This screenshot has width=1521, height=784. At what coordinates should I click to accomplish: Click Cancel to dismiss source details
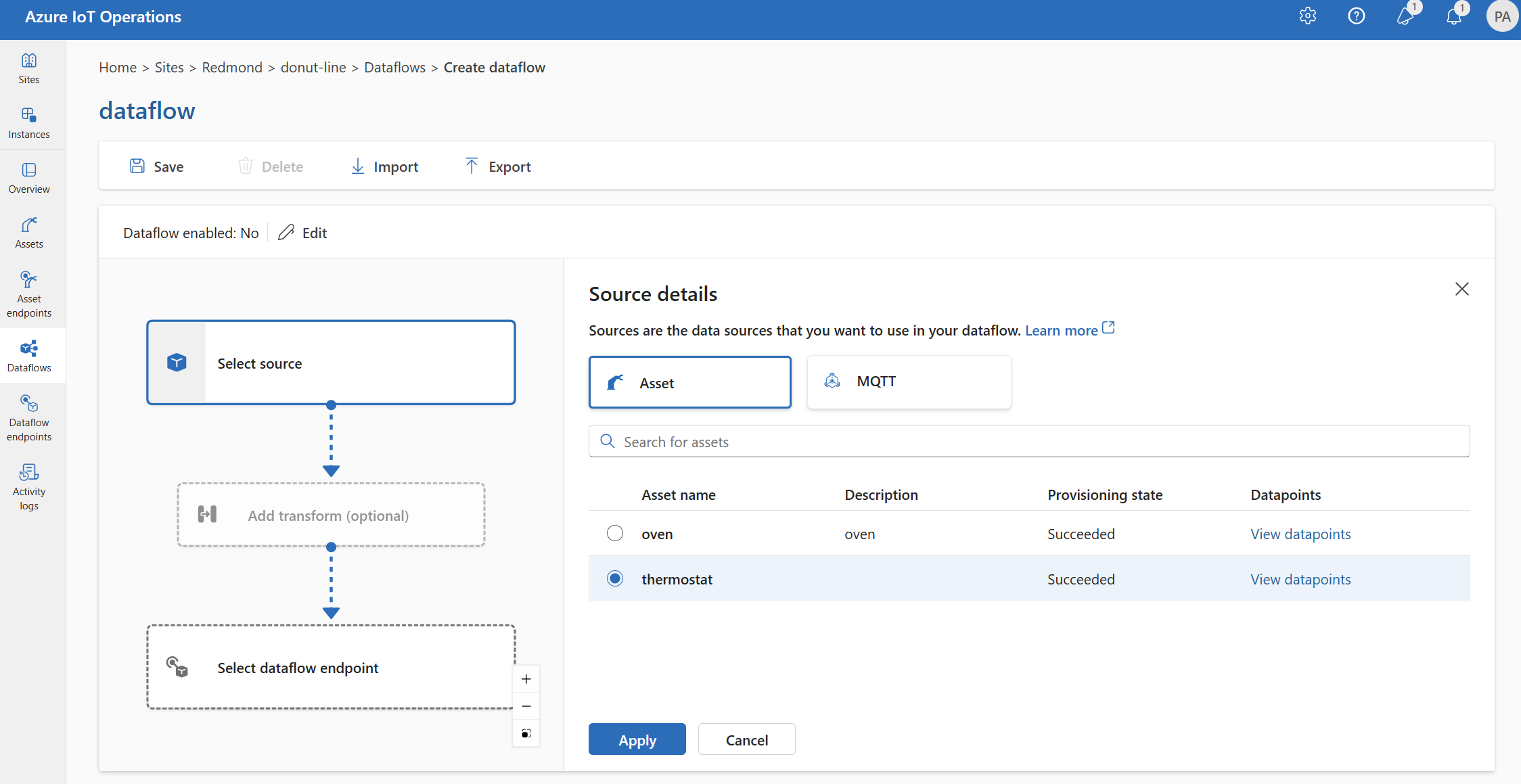(747, 739)
